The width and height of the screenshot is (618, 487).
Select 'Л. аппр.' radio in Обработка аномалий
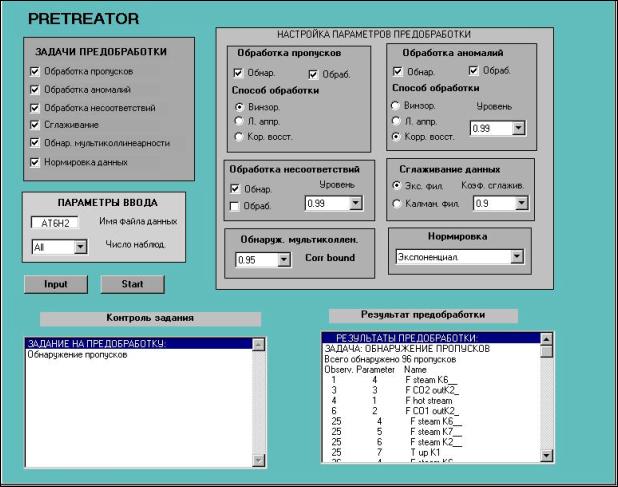[396, 121]
